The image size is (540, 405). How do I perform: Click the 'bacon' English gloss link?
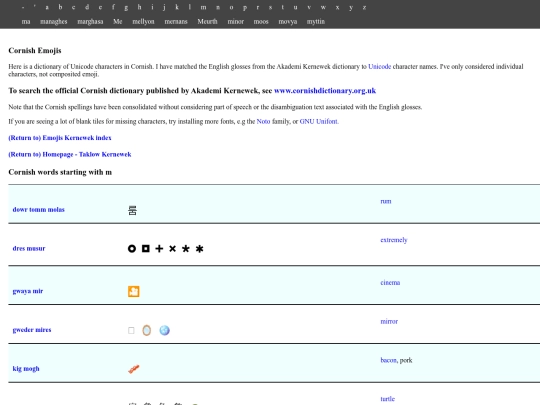click(x=388, y=360)
